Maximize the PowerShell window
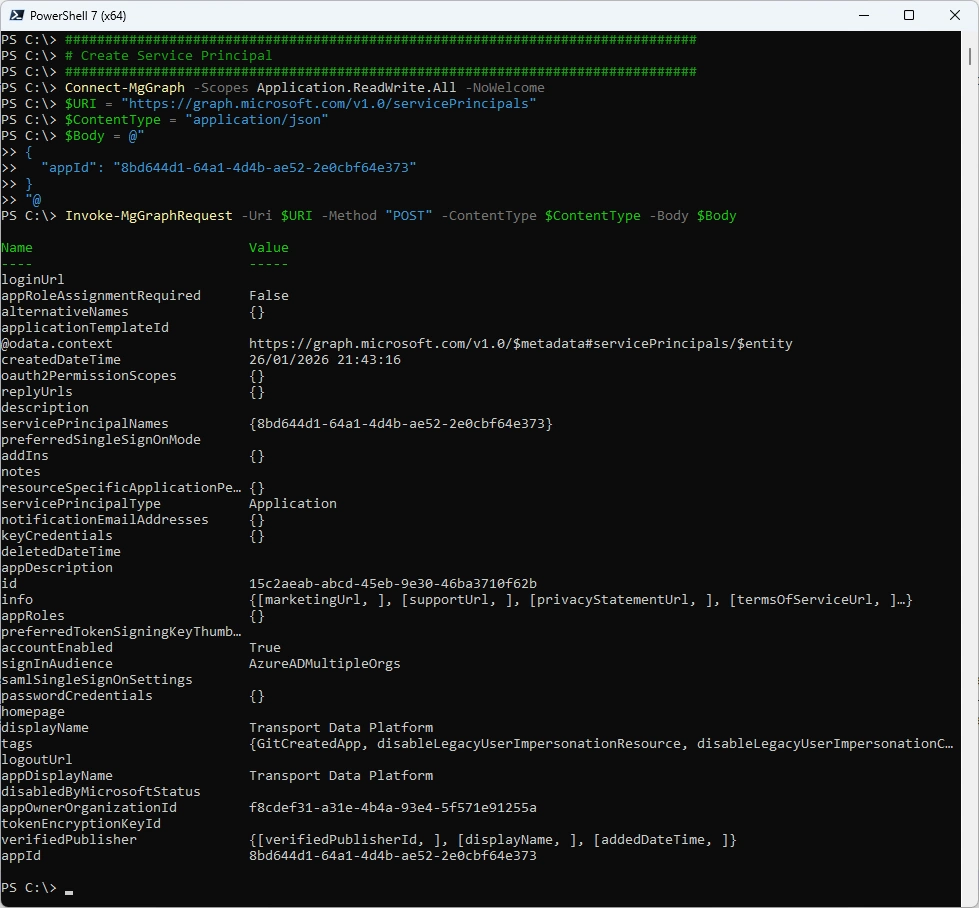Image resolution: width=979 pixels, height=908 pixels. coord(909,15)
